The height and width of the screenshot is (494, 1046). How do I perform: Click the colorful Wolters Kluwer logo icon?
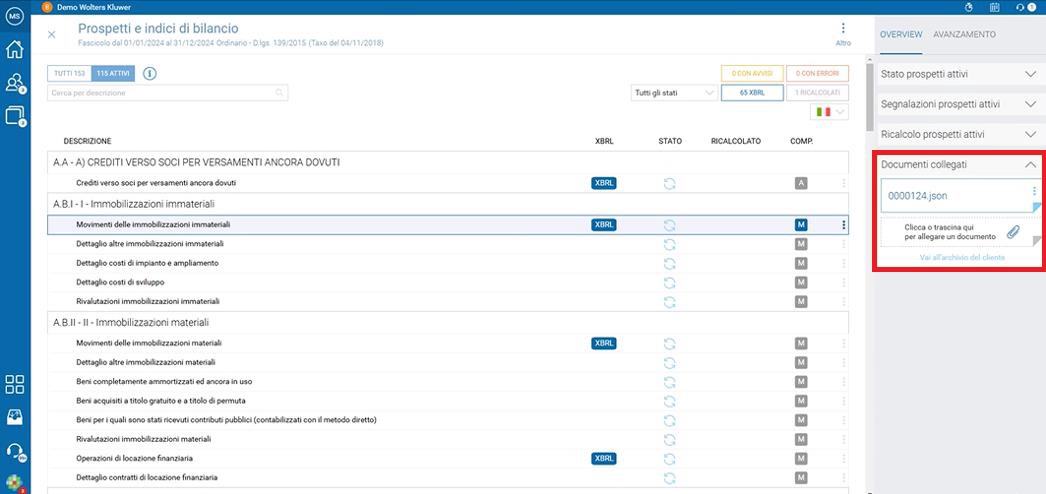tap(14, 483)
